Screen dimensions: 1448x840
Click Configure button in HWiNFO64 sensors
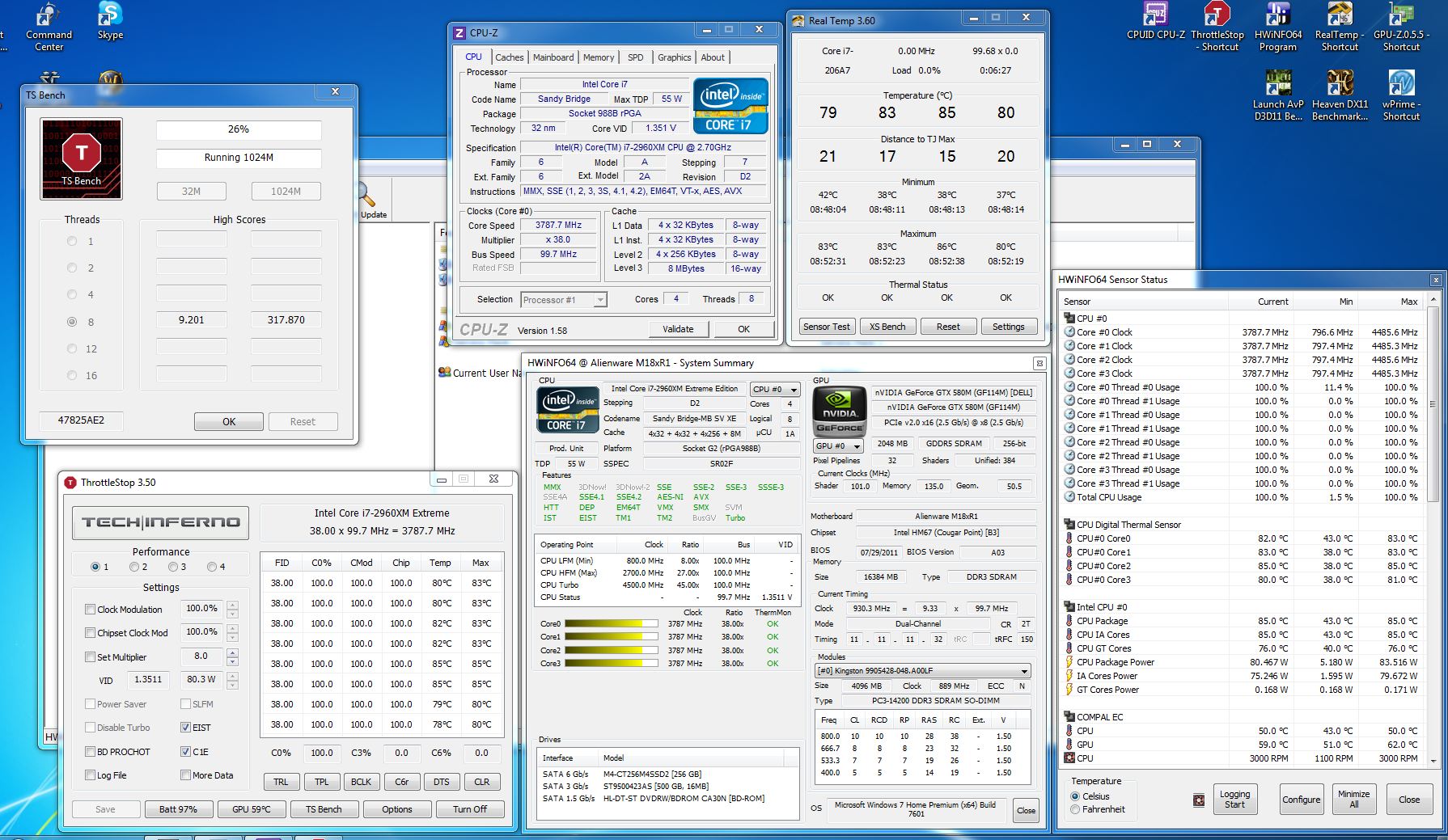1301,800
